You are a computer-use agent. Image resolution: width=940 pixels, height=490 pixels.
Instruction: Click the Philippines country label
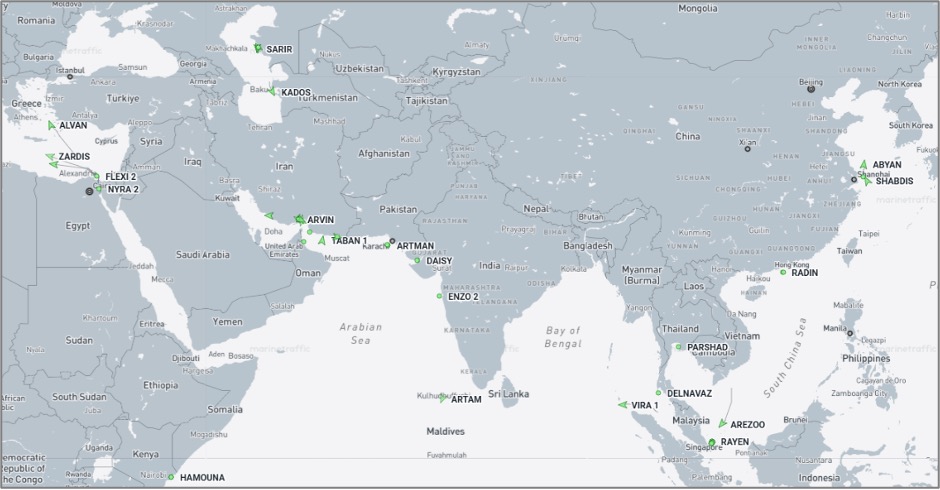tap(866, 359)
